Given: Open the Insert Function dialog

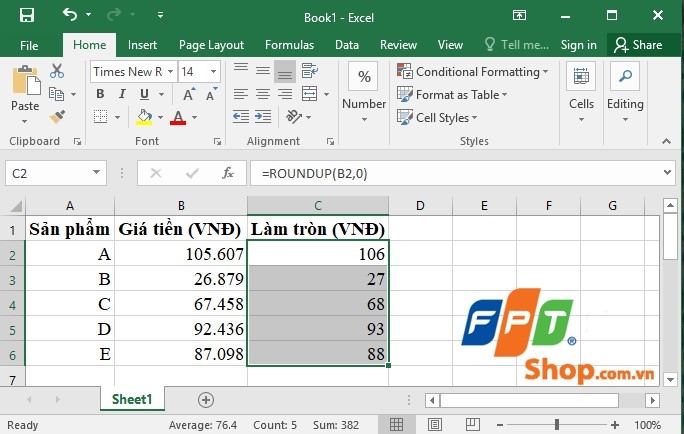Looking at the screenshot, I should (227, 174).
